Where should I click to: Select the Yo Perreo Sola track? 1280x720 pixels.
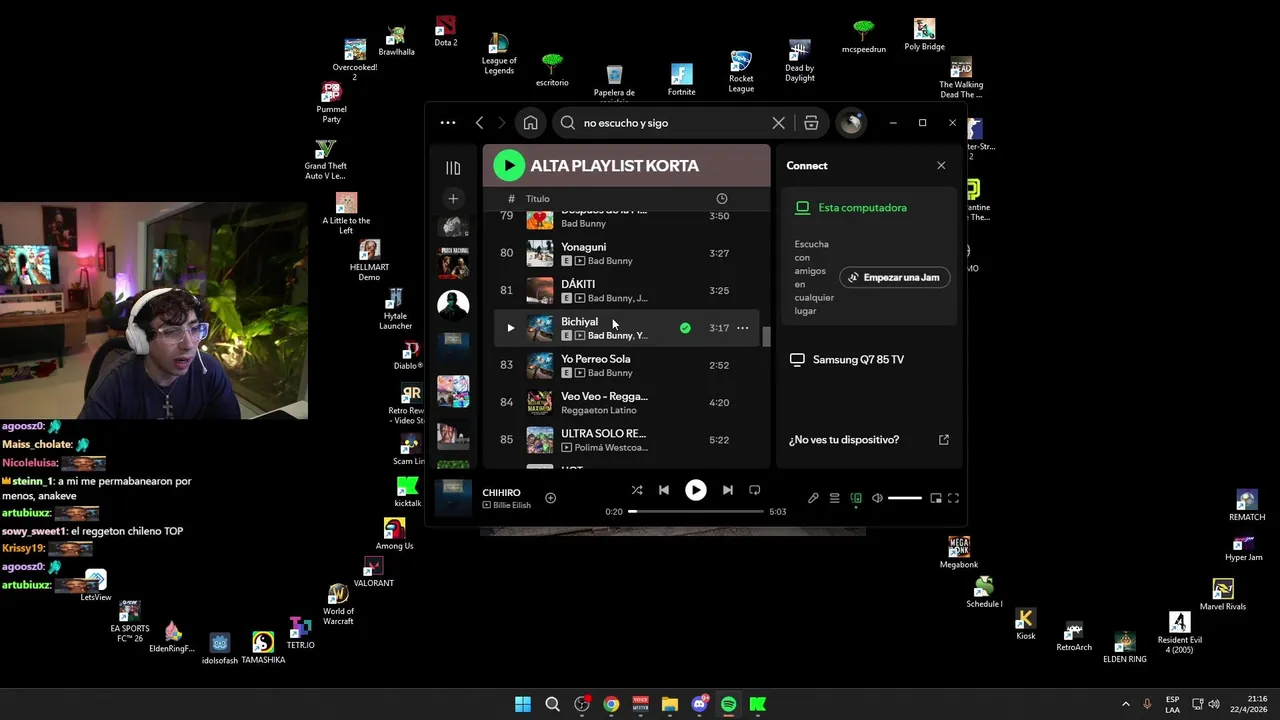point(626,365)
